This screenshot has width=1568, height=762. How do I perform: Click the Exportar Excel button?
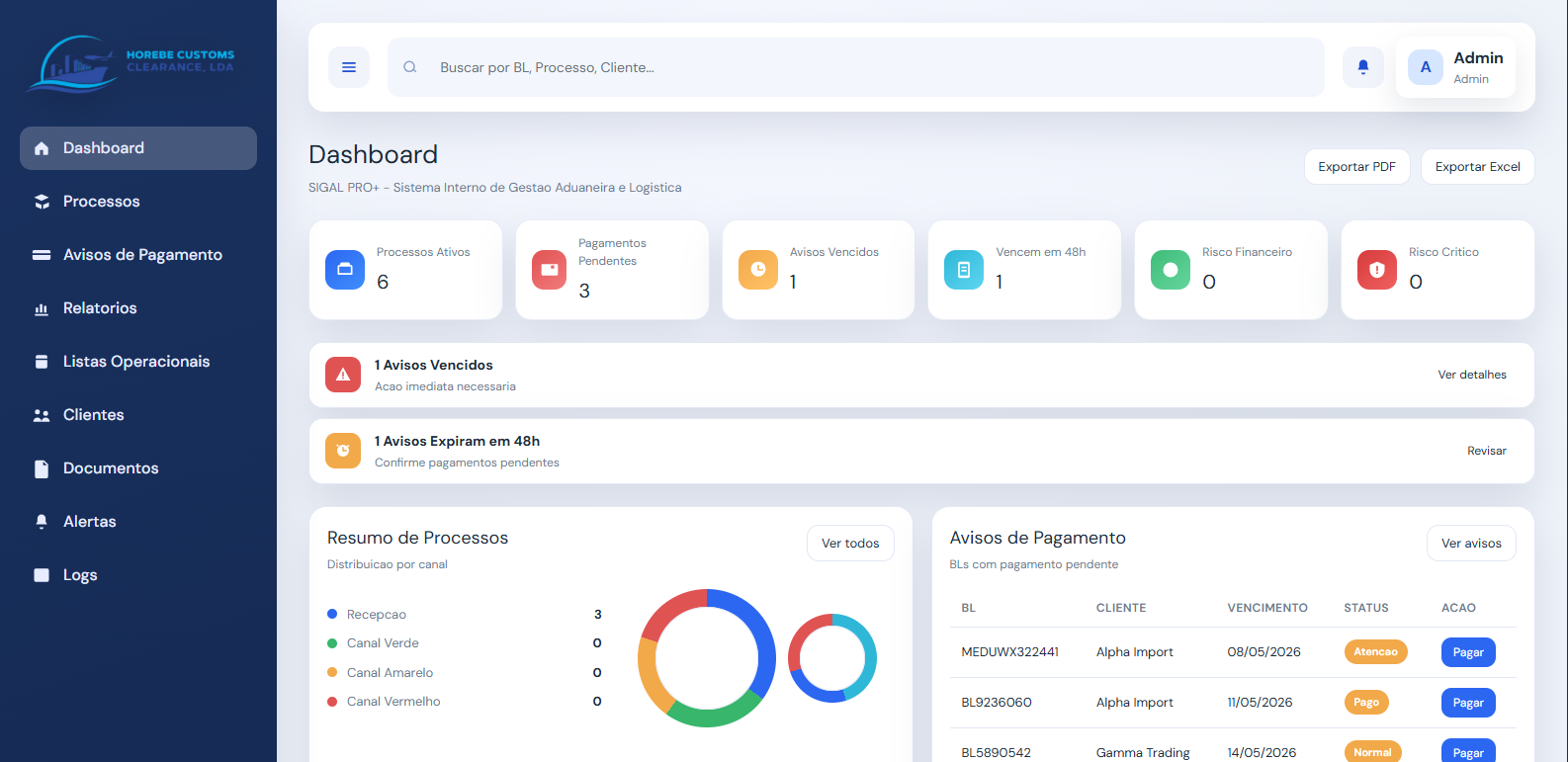coord(1477,167)
